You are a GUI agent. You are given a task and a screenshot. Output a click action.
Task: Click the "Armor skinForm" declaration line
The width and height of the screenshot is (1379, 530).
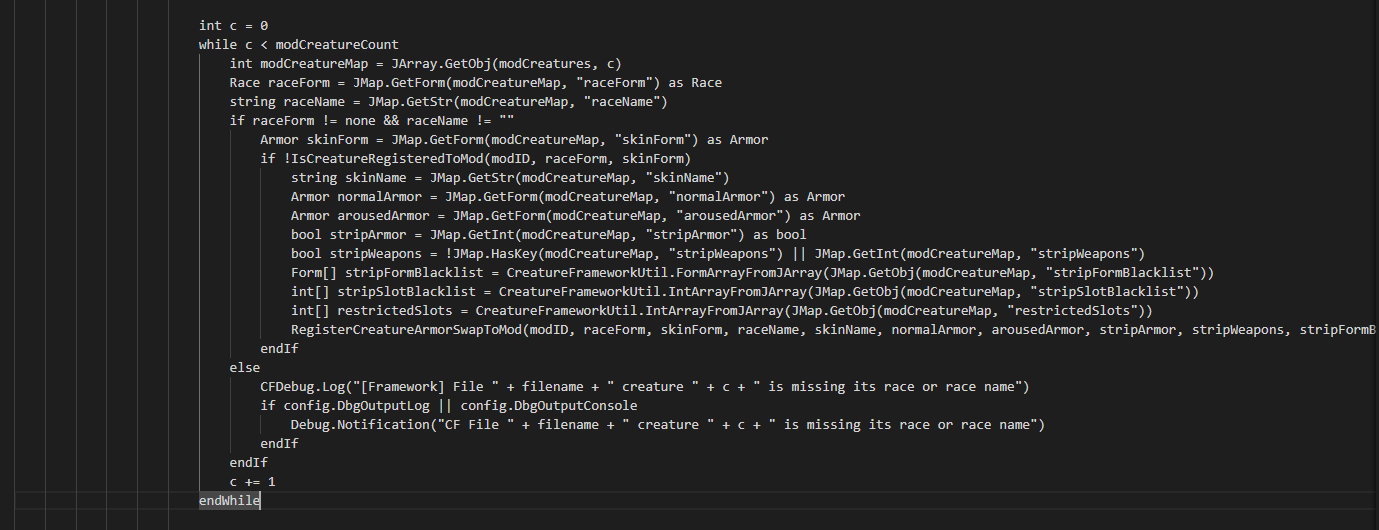[x=514, y=139]
